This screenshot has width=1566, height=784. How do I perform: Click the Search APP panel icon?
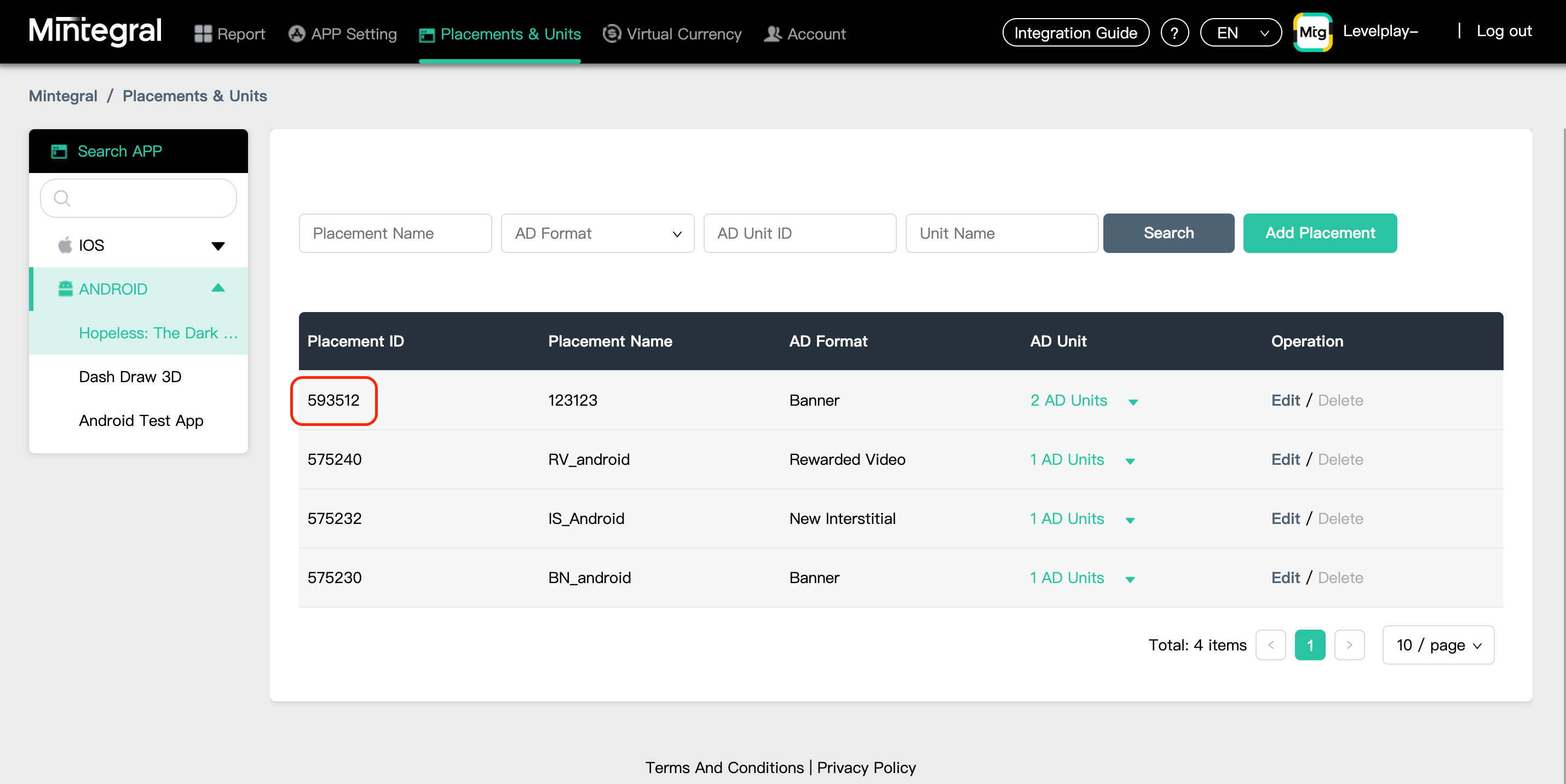click(59, 151)
